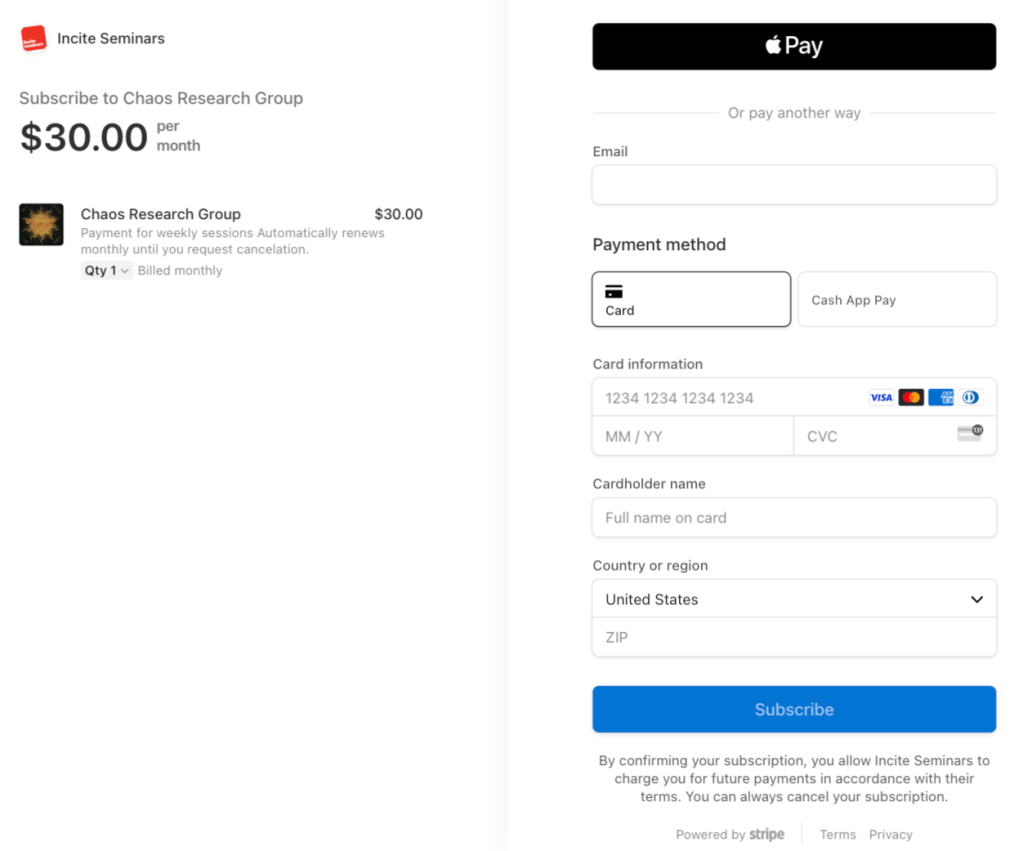Click the Mastercard brand icon
This screenshot has width=1023, height=851.
911,398
